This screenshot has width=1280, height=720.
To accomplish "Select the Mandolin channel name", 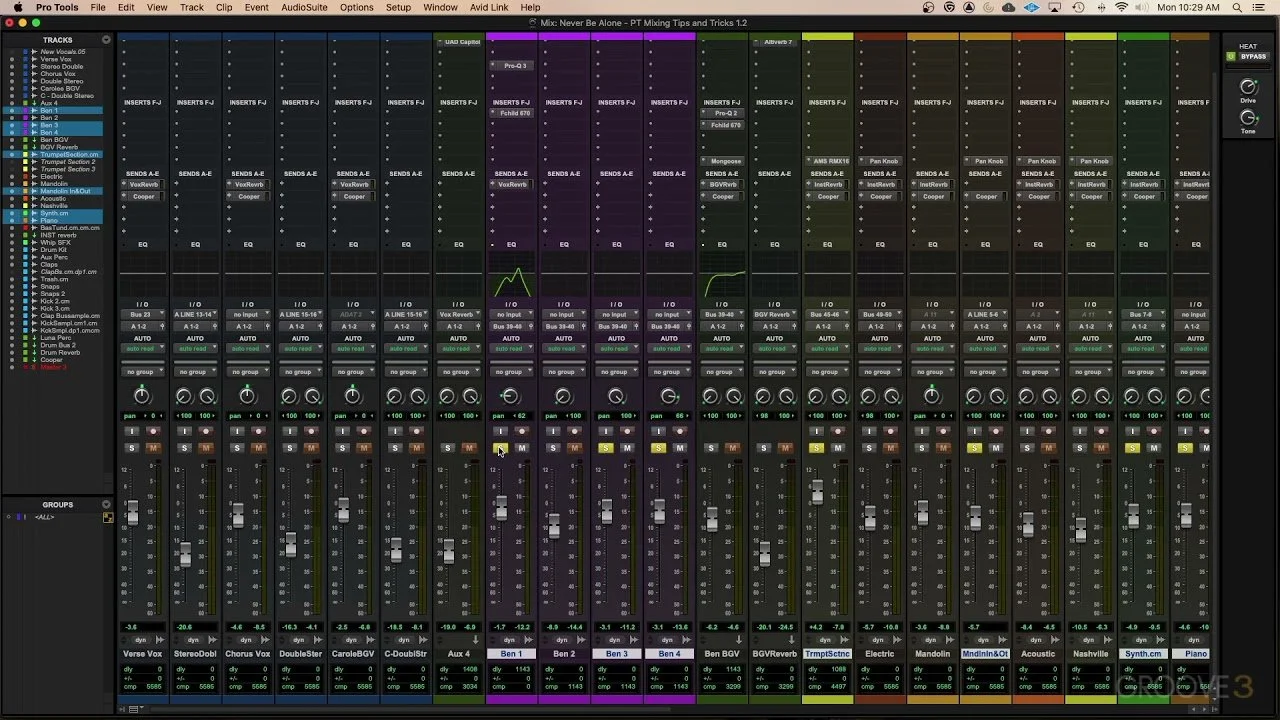I will (x=932, y=654).
